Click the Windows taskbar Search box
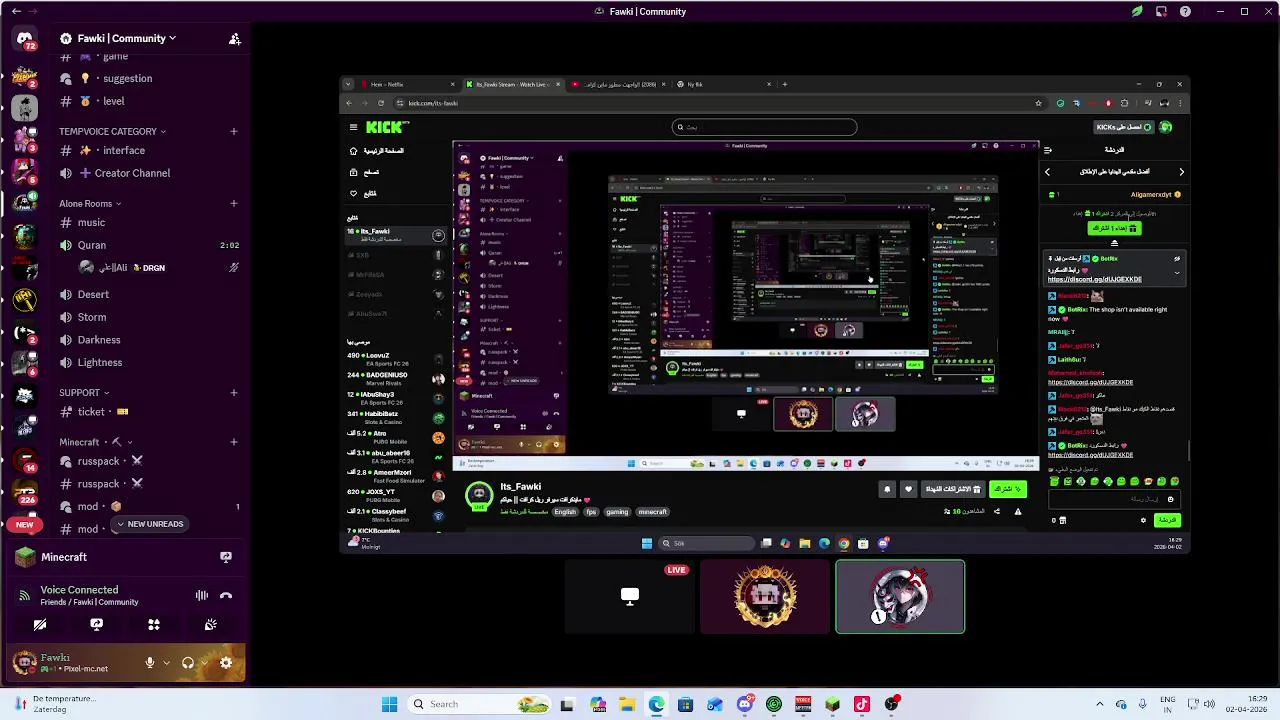Image resolution: width=1280 pixels, height=720 pixels. click(480, 704)
